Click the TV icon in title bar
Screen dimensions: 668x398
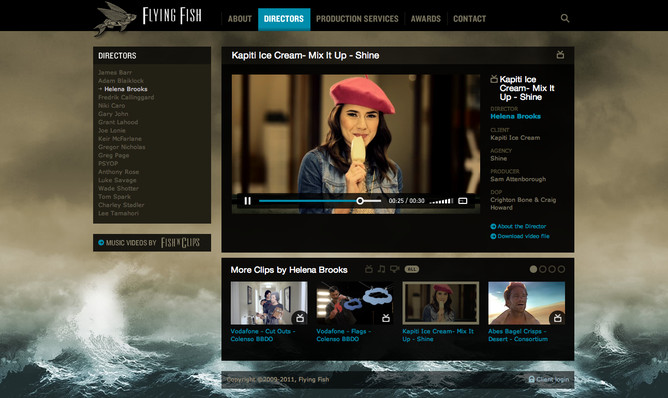560,55
